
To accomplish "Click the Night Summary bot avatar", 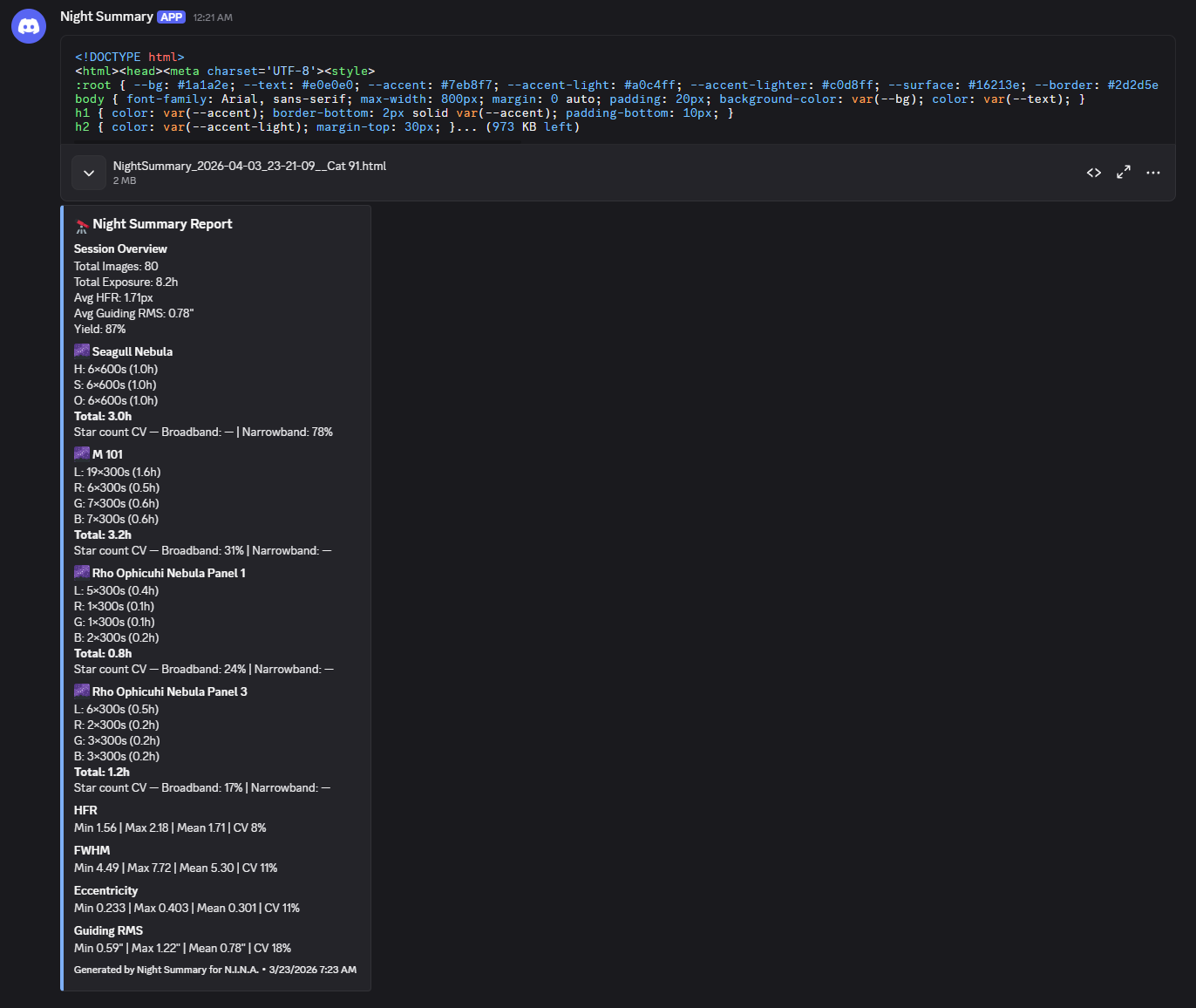I will 28,26.
